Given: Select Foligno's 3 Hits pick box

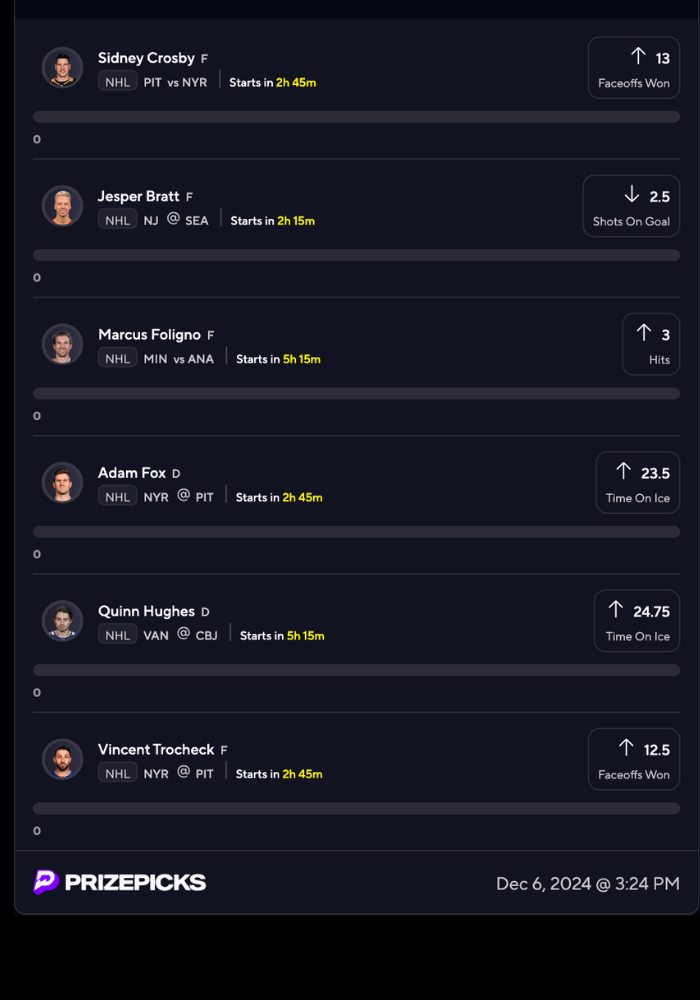Looking at the screenshot, I should click(x=650, y=345).
